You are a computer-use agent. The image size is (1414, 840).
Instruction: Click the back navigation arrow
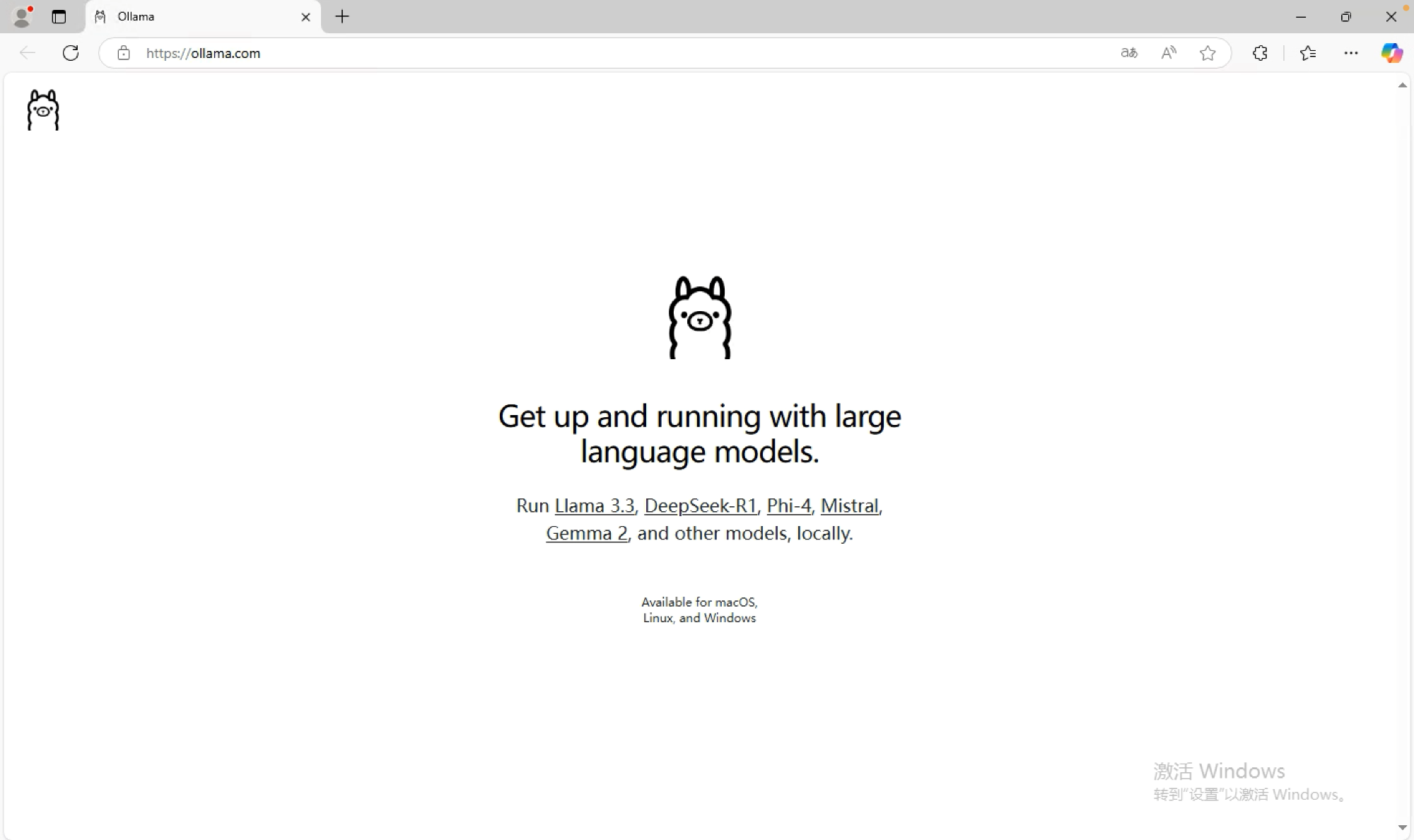(x=27, y=53)
